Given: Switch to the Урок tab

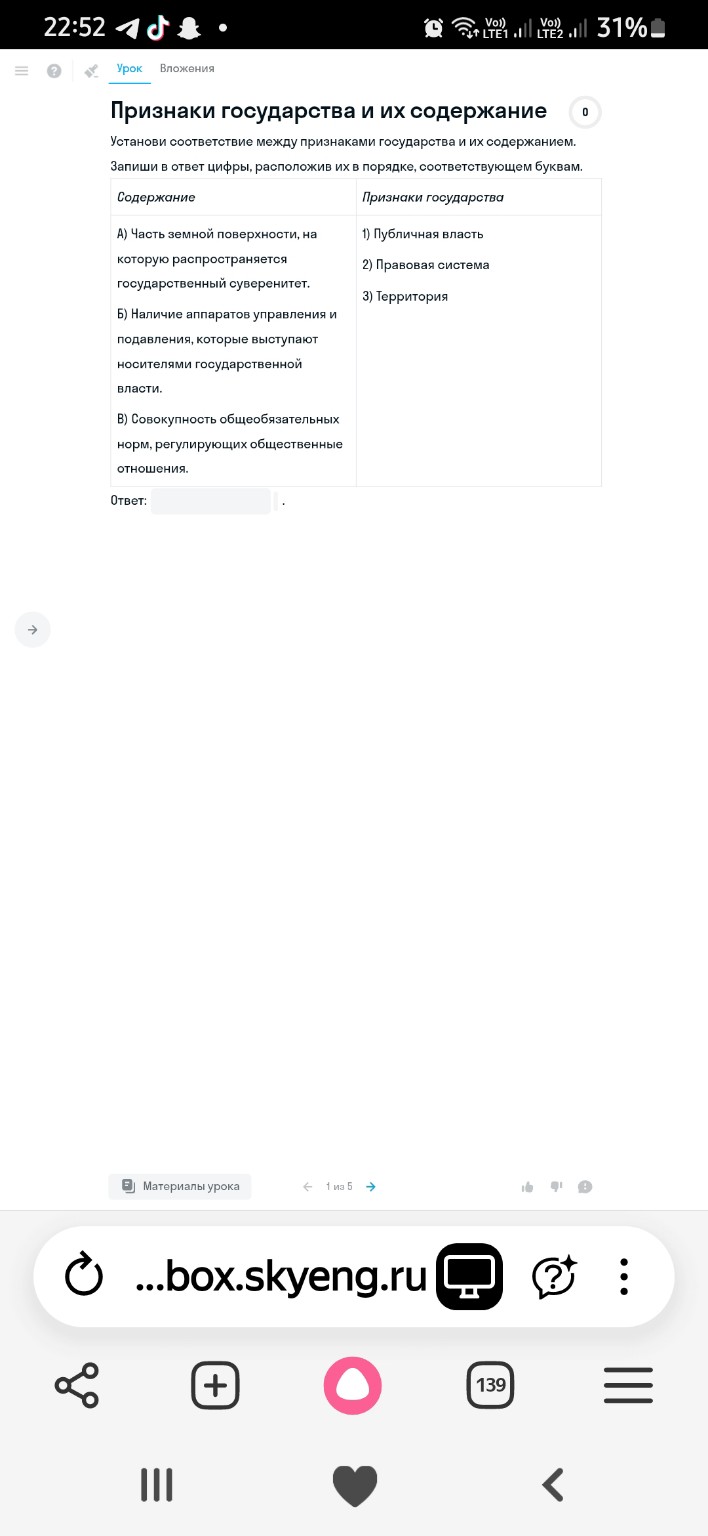Looking at the screenshot, I should (129, 68).
